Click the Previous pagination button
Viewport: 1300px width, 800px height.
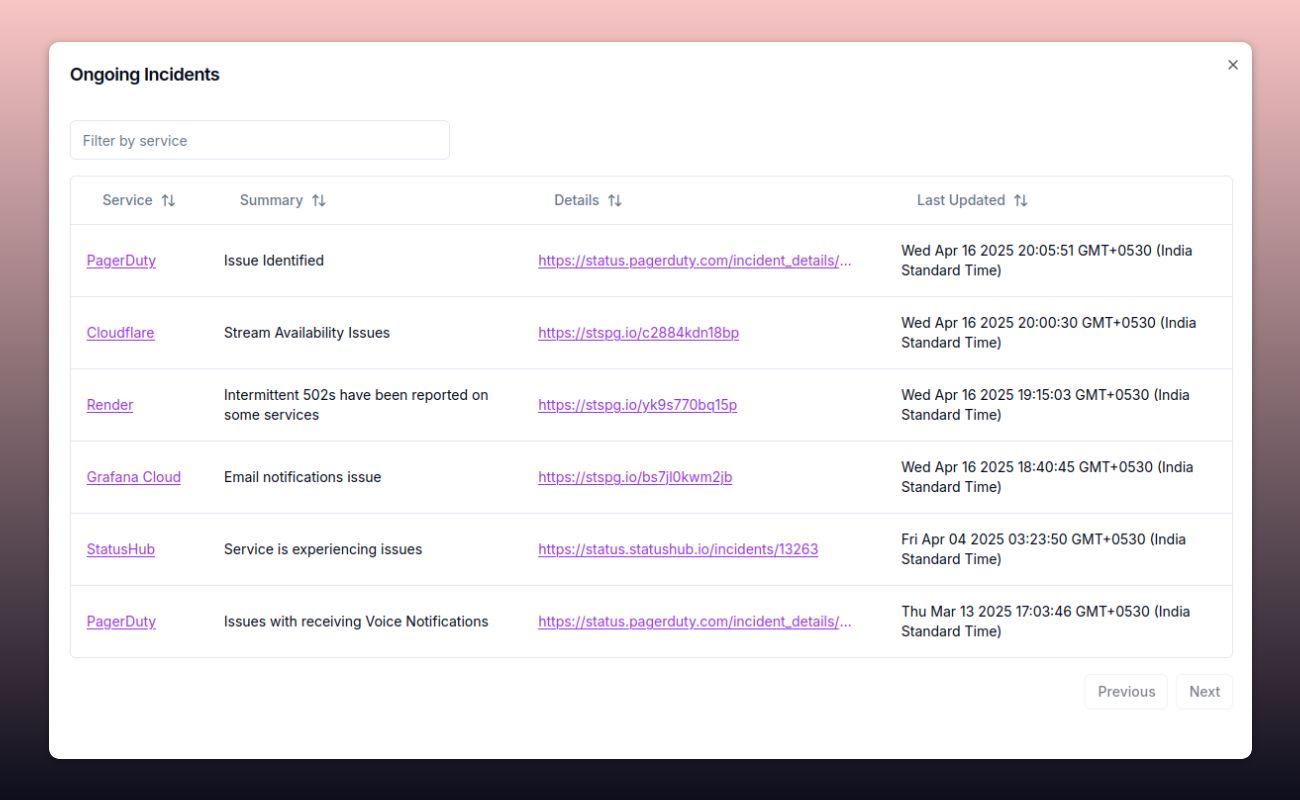click(x=1126, y=691)
